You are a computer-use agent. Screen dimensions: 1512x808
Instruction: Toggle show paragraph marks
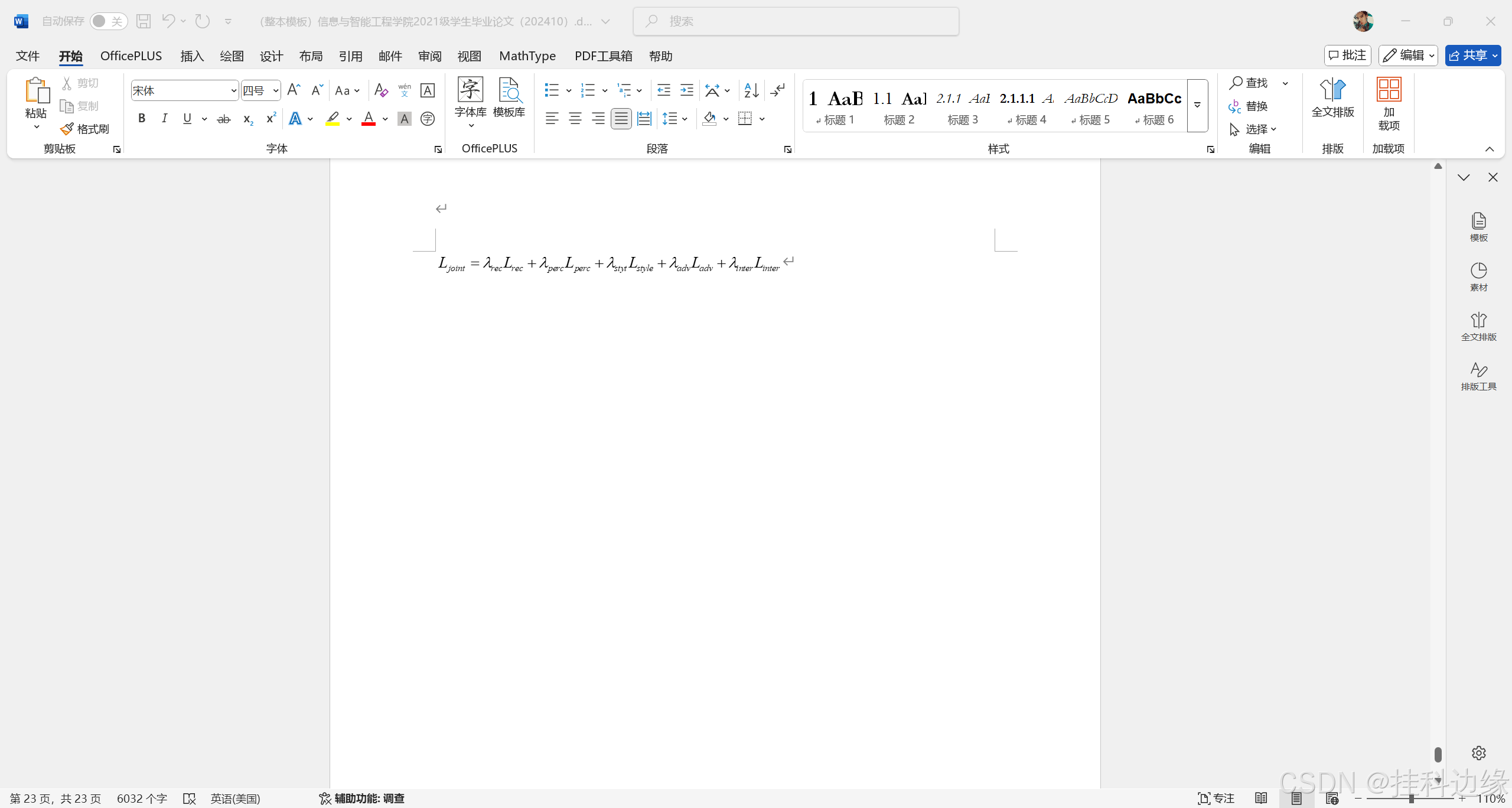(778, 90)
